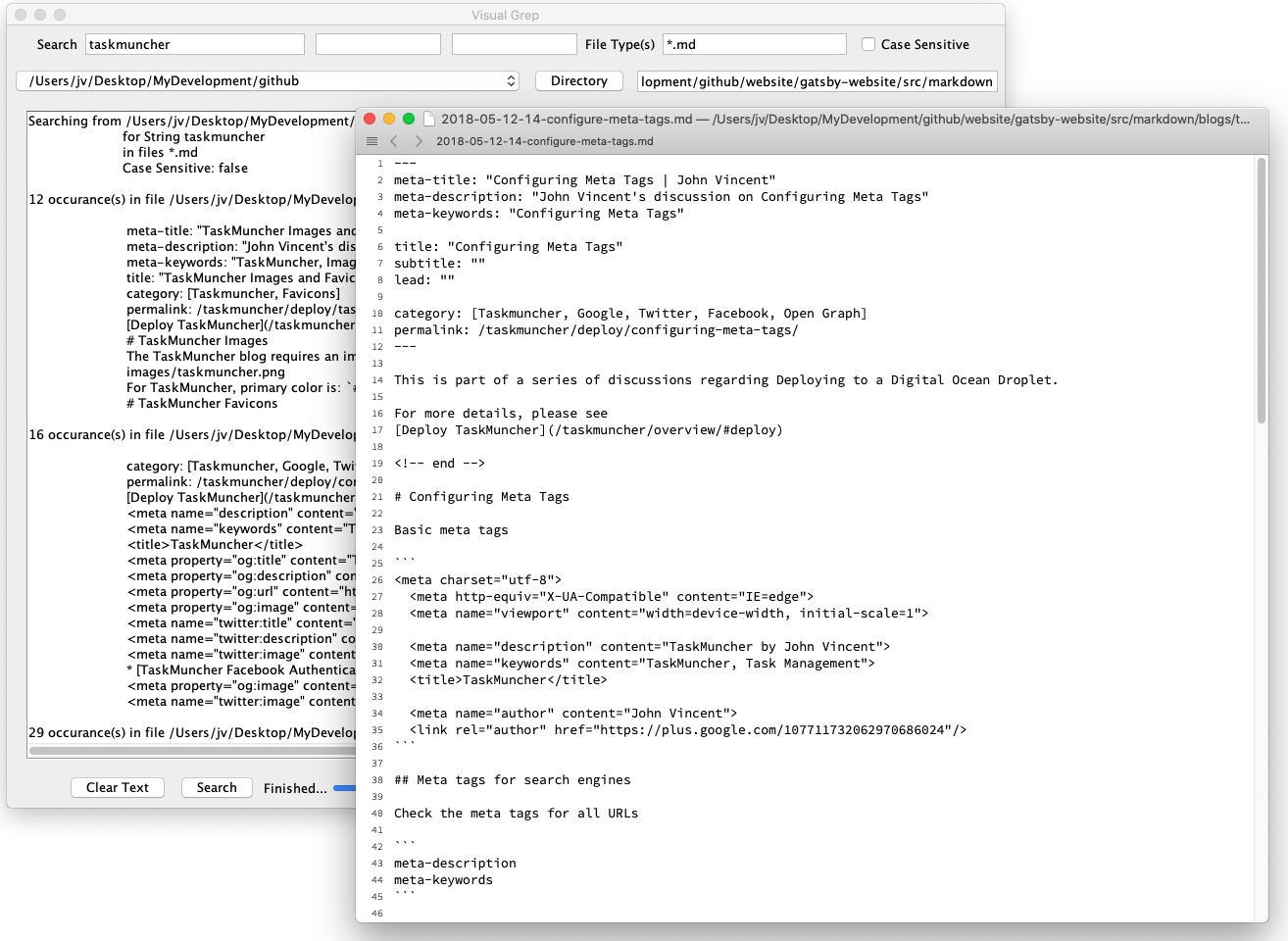This screenshot has width=1288, height=941.
Task: Click the Search button at the bottom
Action: 217,788
